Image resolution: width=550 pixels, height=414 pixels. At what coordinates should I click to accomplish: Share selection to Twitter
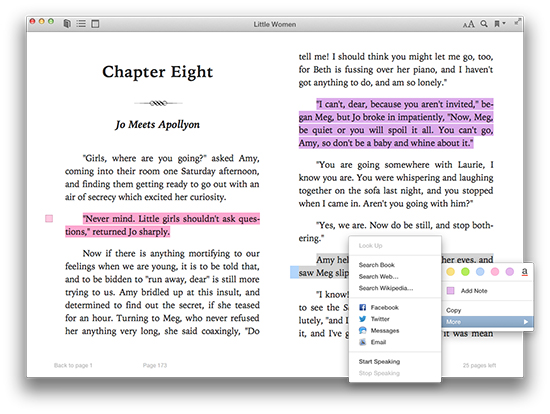coord(395,319)
